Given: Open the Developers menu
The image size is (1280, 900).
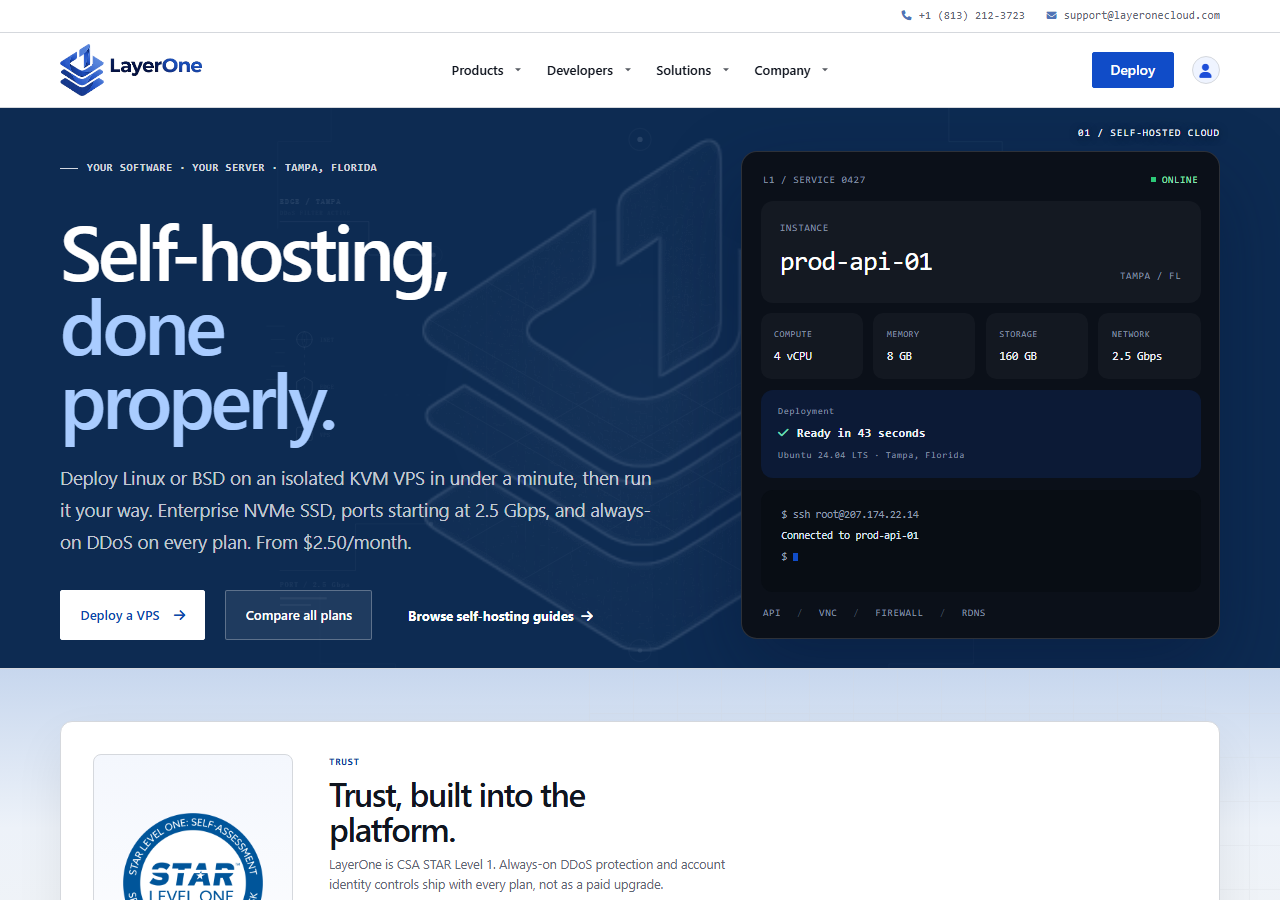Looking at the screenshot, I should click(x=580, y=70).
